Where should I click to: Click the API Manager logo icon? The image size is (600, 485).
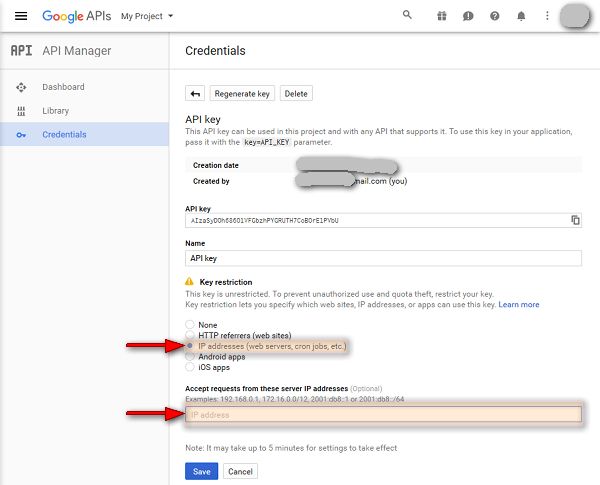click(21, 51)
